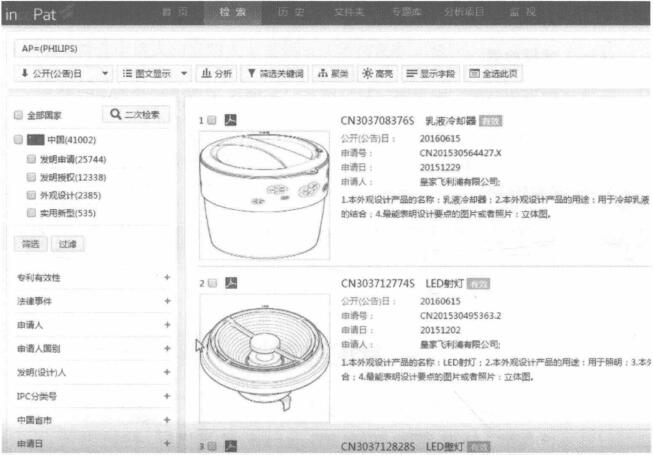Click application date 20151229
Image resolution: width=653 pixels, height=455 pixels.
(440, 167)
